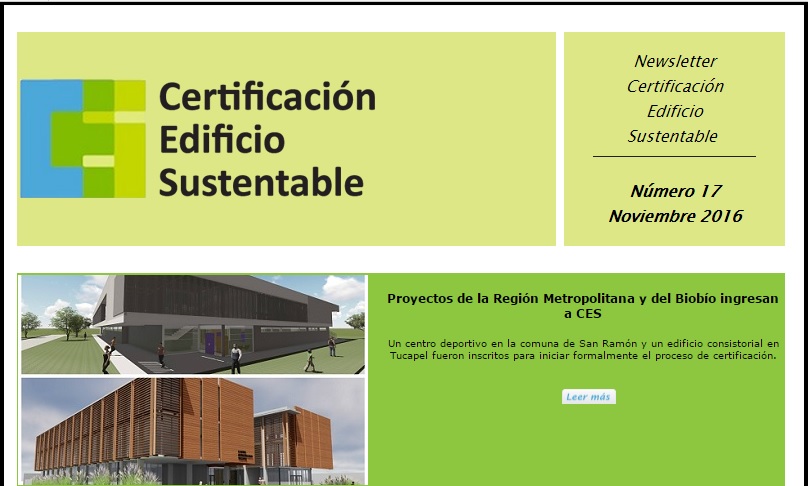
Task: Click the article summary about San Ramón
Action: pos(582,350)
